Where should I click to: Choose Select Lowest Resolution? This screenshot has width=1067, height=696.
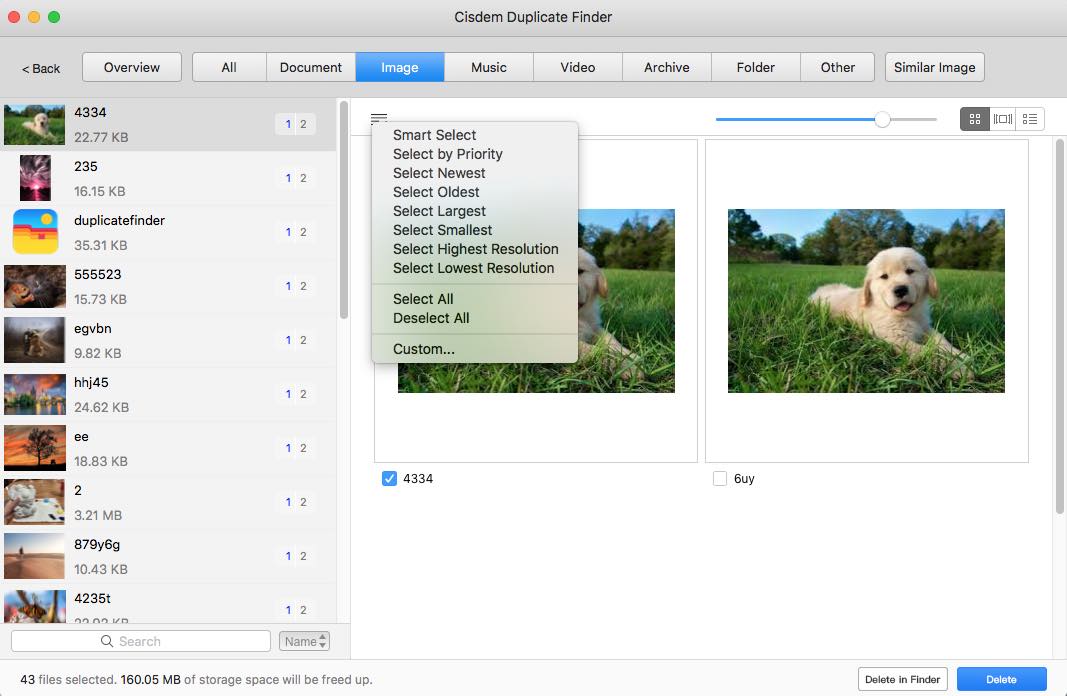coord(474,268)
